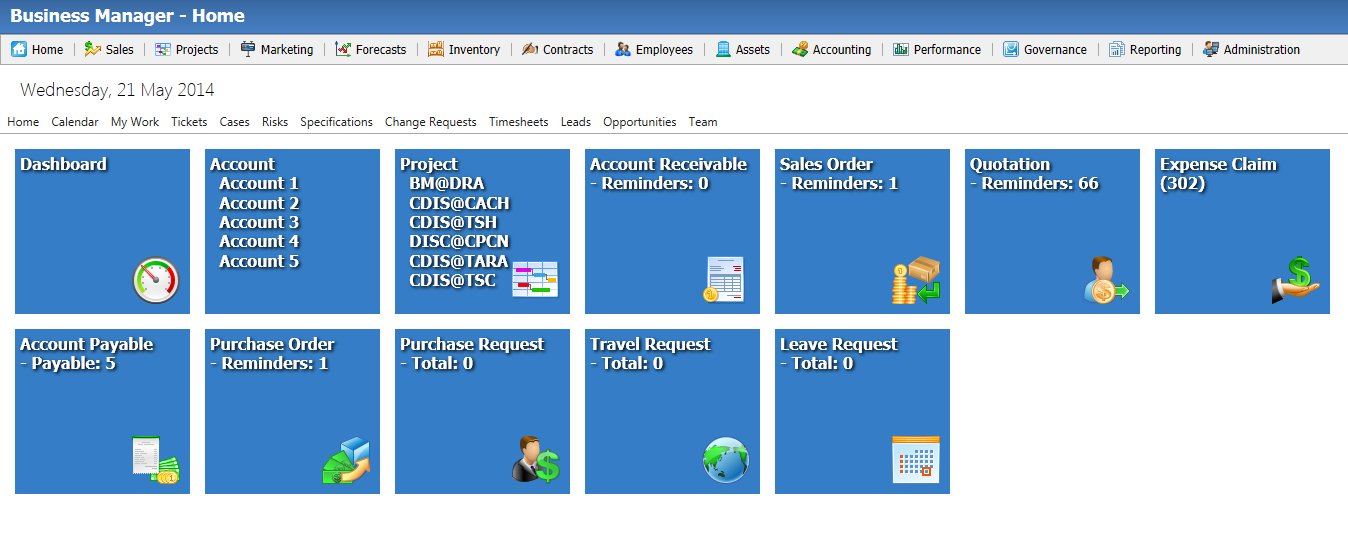Open the Dashboard tile title
The width and height of the screenshot is (1348, 544).
point(64,165)
